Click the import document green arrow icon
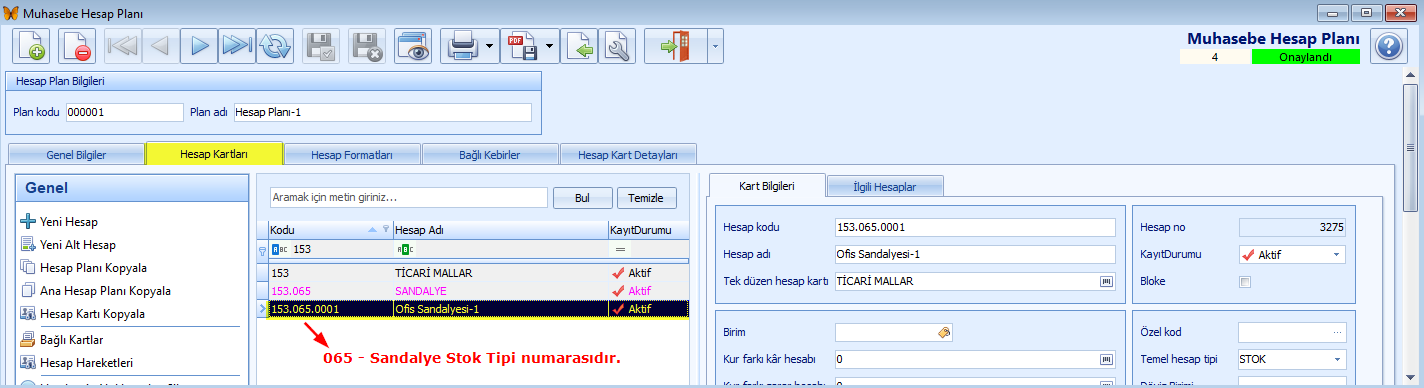This screenshot has width=1424, height=388. click(580, 46)
